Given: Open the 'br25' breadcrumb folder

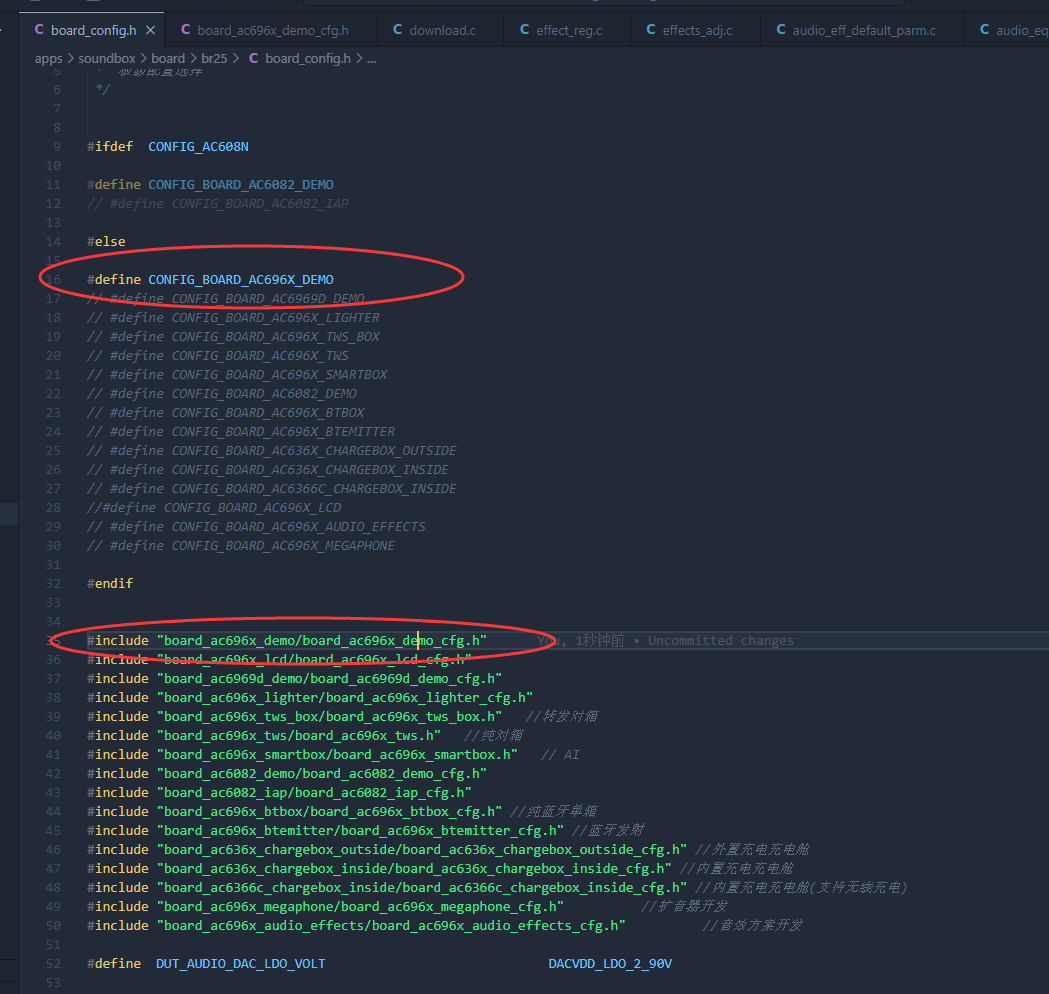Looking at the screenshot, I should (214, 59).
